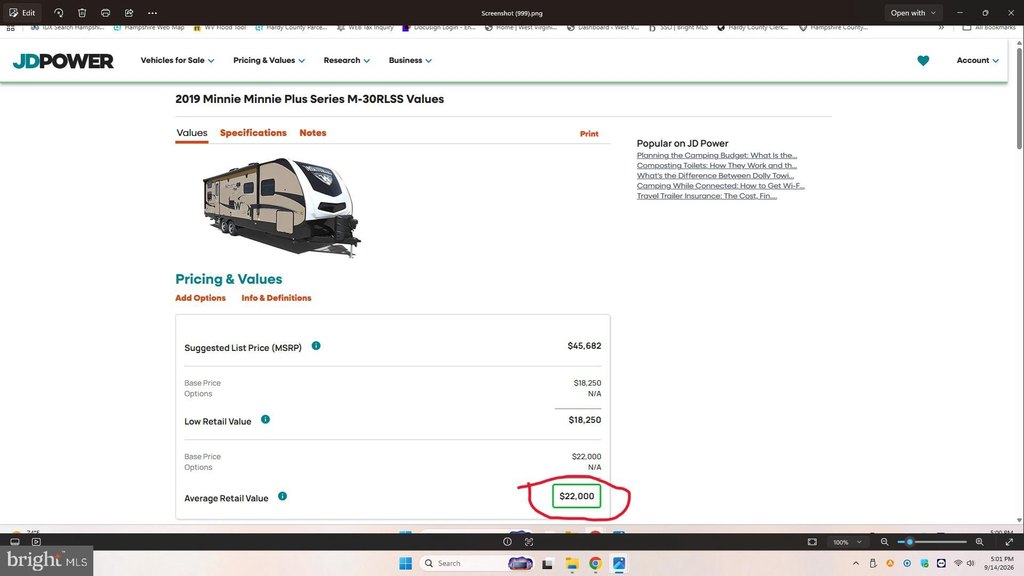Expand Pricing & Values menu
This screenshot has width=1024, height=576.
coord(269,60)
